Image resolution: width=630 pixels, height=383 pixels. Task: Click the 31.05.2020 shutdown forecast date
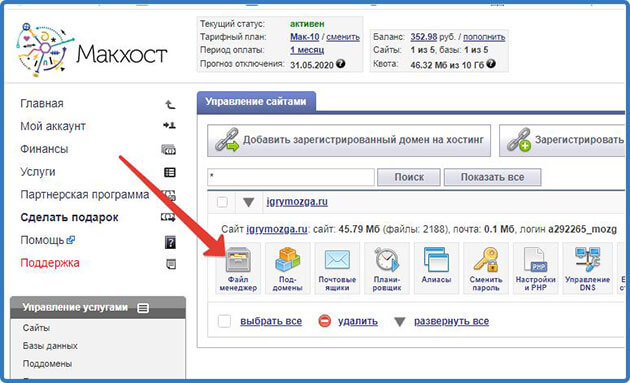[312, 65]
